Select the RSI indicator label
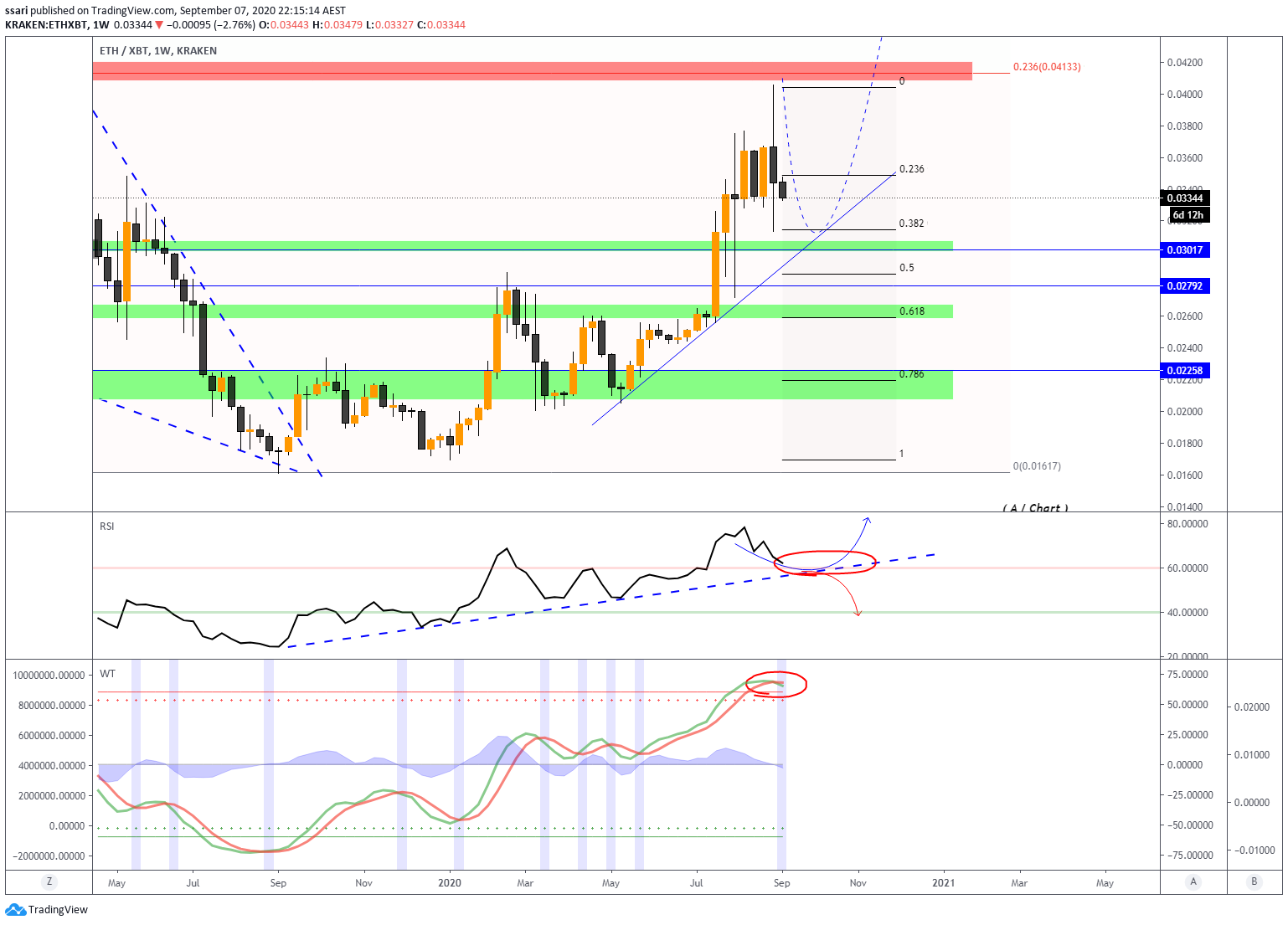The width and height of the screenshot is (1288, 925). click(107, 527)
